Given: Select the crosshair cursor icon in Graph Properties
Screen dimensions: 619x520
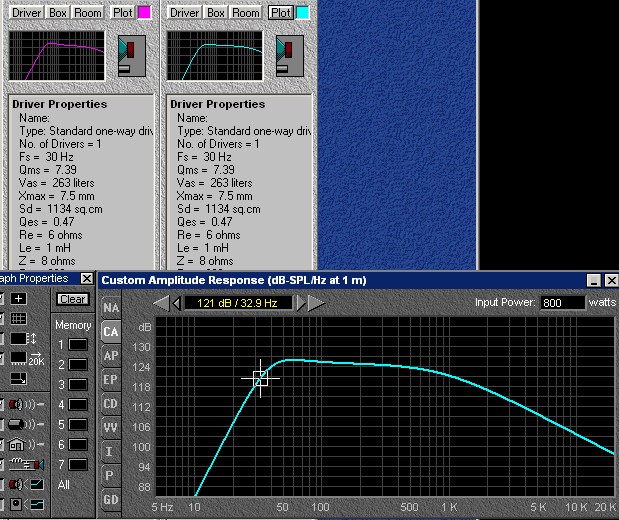Looking at the screenshot, I should [19, 298].
